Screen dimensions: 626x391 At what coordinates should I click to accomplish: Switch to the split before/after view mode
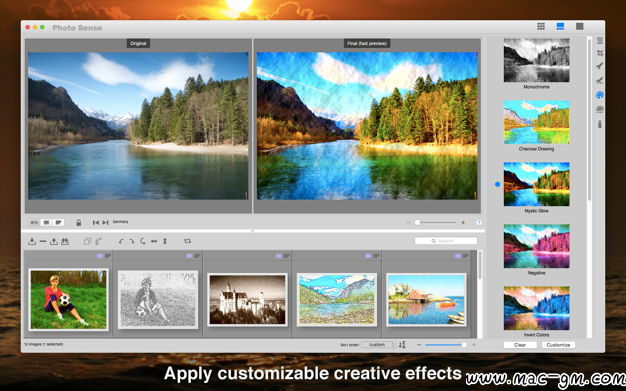[34, 222]
